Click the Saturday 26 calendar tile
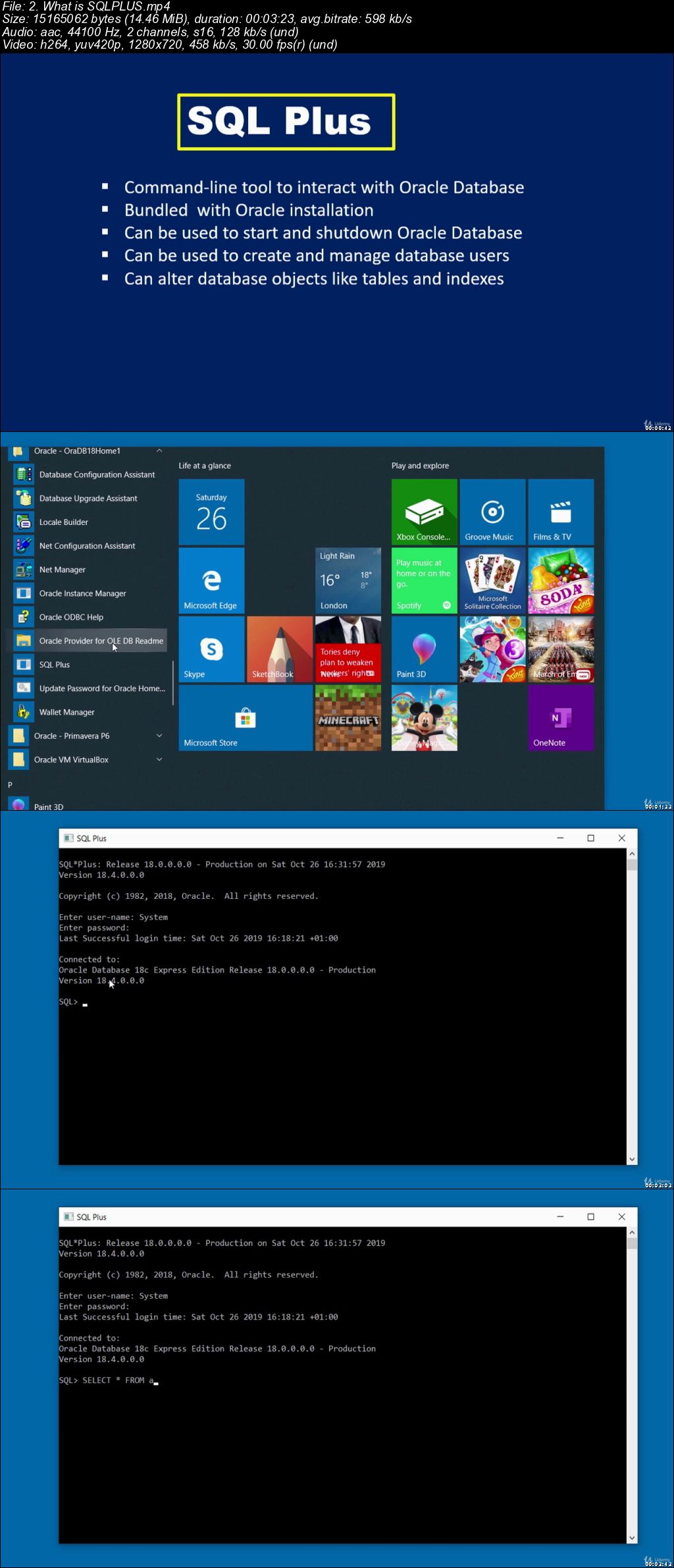This screenshot has height=1568, width=674. click(211, 512)
